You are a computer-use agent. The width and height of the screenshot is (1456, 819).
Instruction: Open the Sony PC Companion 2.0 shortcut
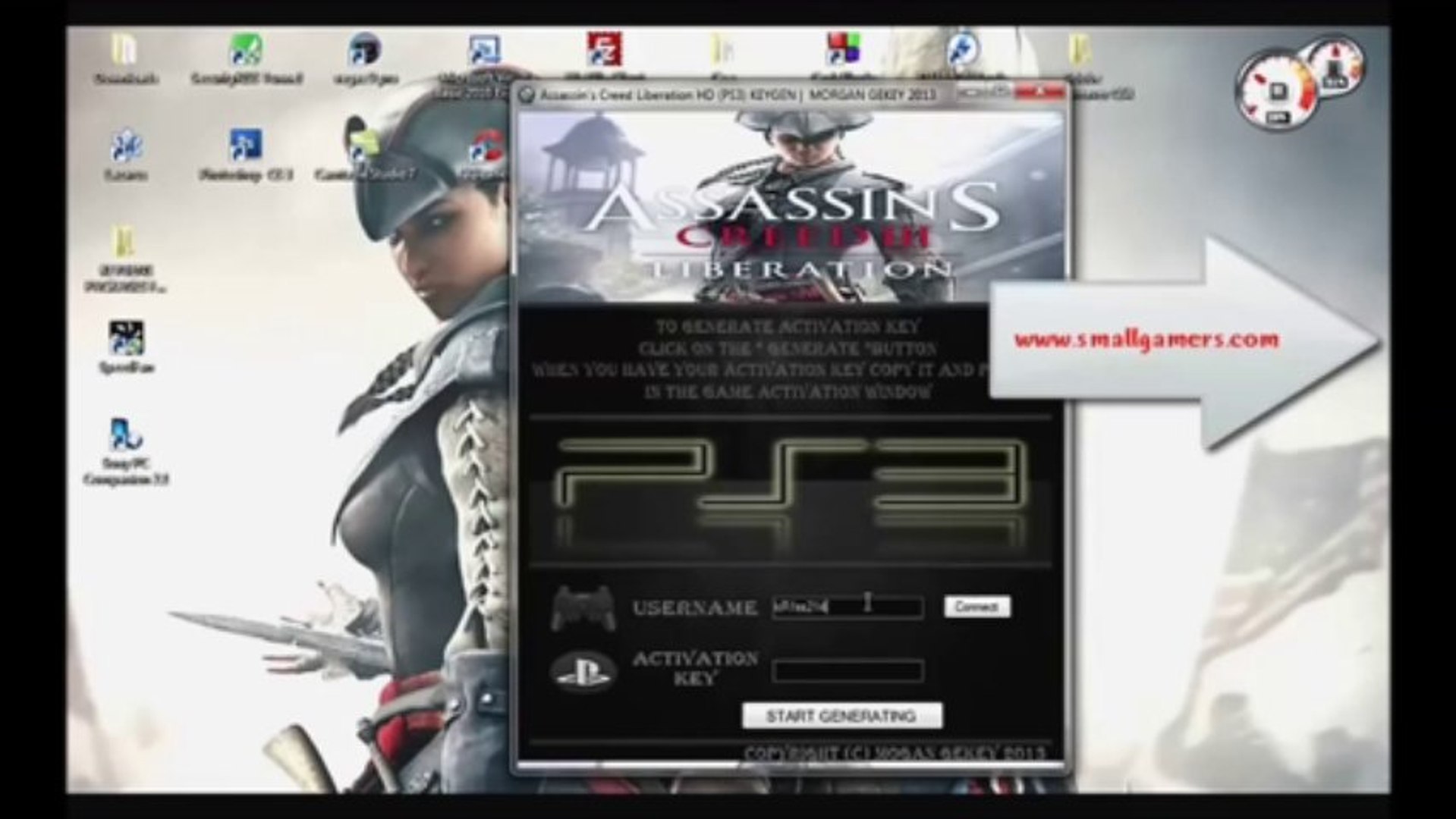[126, 452]
